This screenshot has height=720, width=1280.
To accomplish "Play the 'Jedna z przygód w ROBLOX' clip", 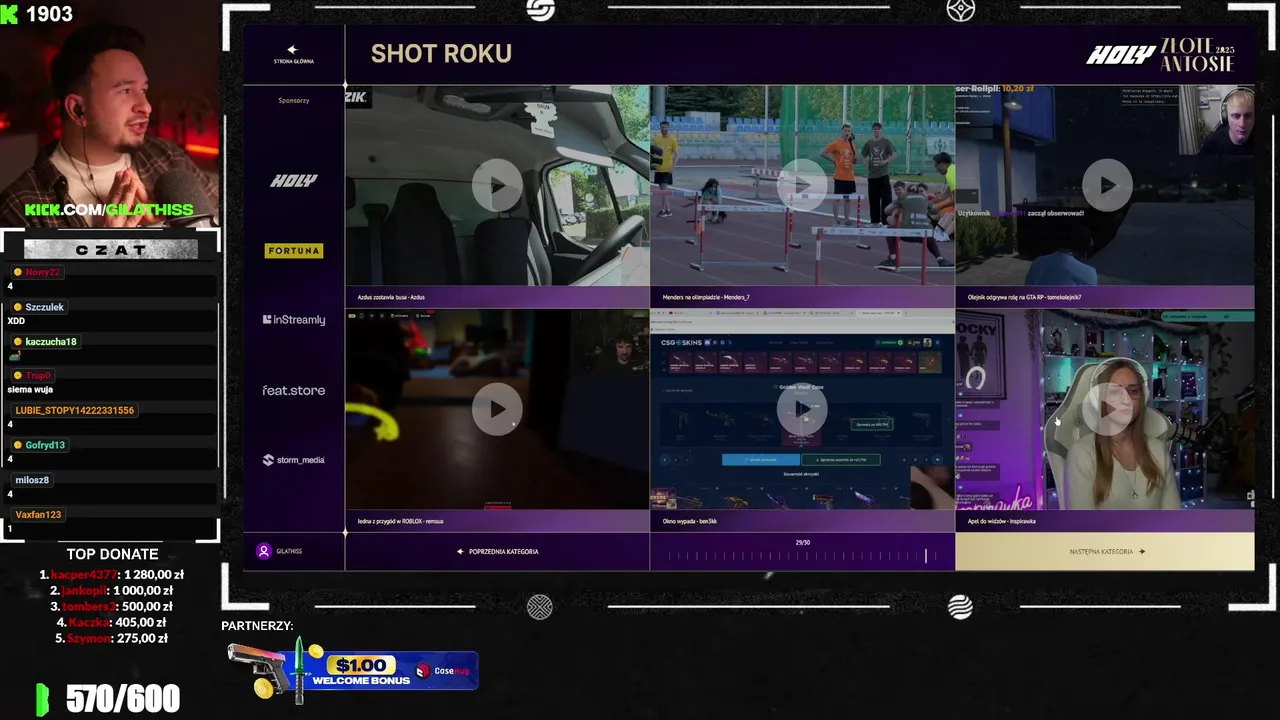I will (497, 409).
